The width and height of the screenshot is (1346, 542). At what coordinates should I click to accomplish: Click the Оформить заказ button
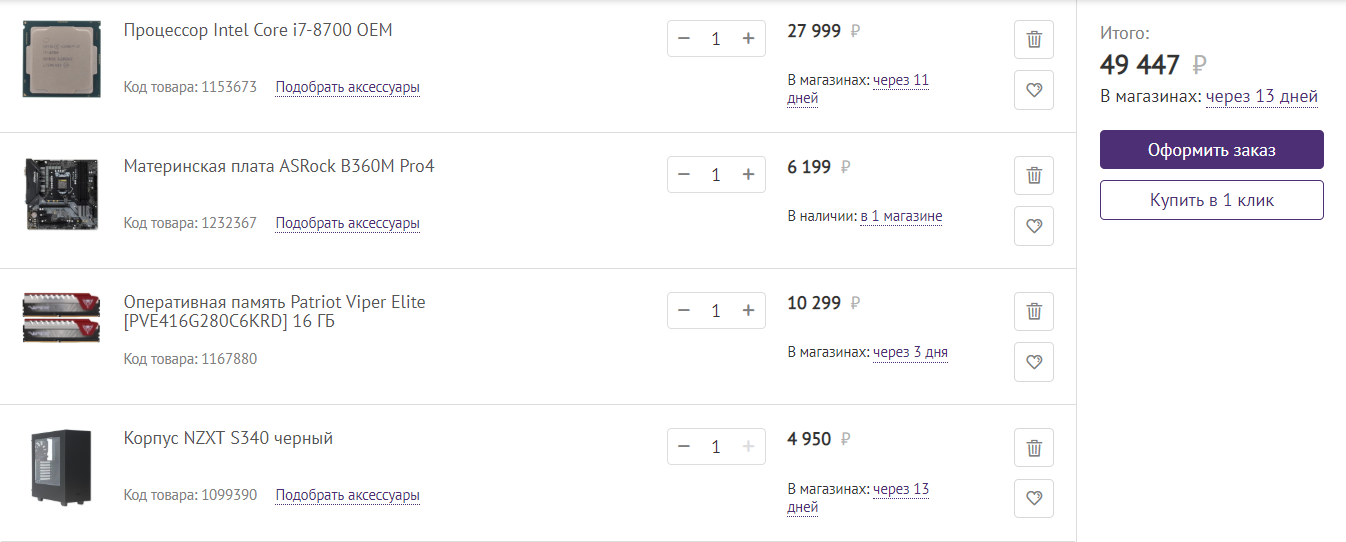tap(1211, 150)
